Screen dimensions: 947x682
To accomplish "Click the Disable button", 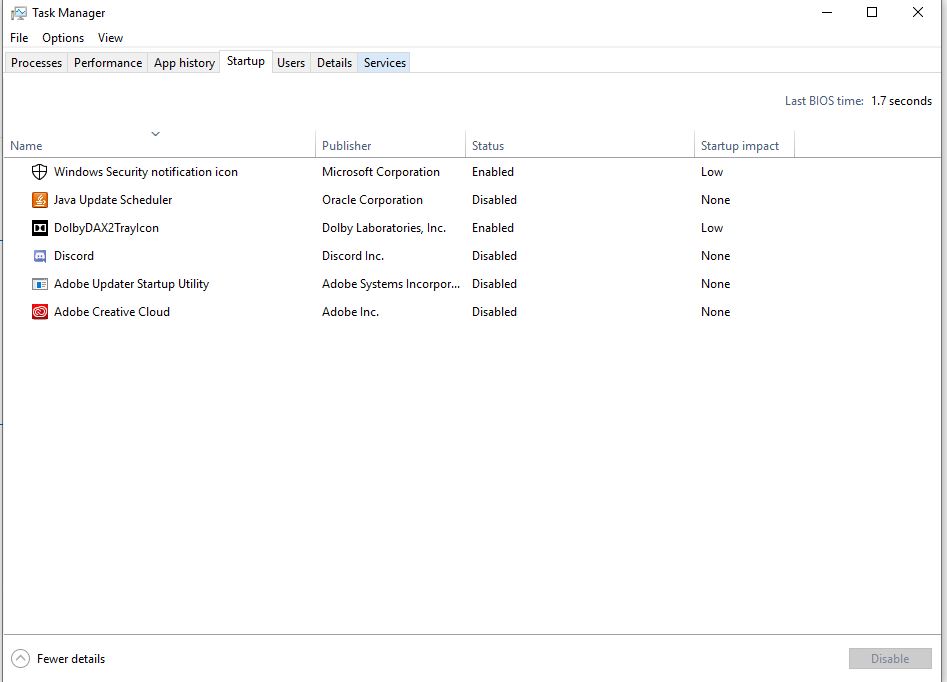I will 890,658.
